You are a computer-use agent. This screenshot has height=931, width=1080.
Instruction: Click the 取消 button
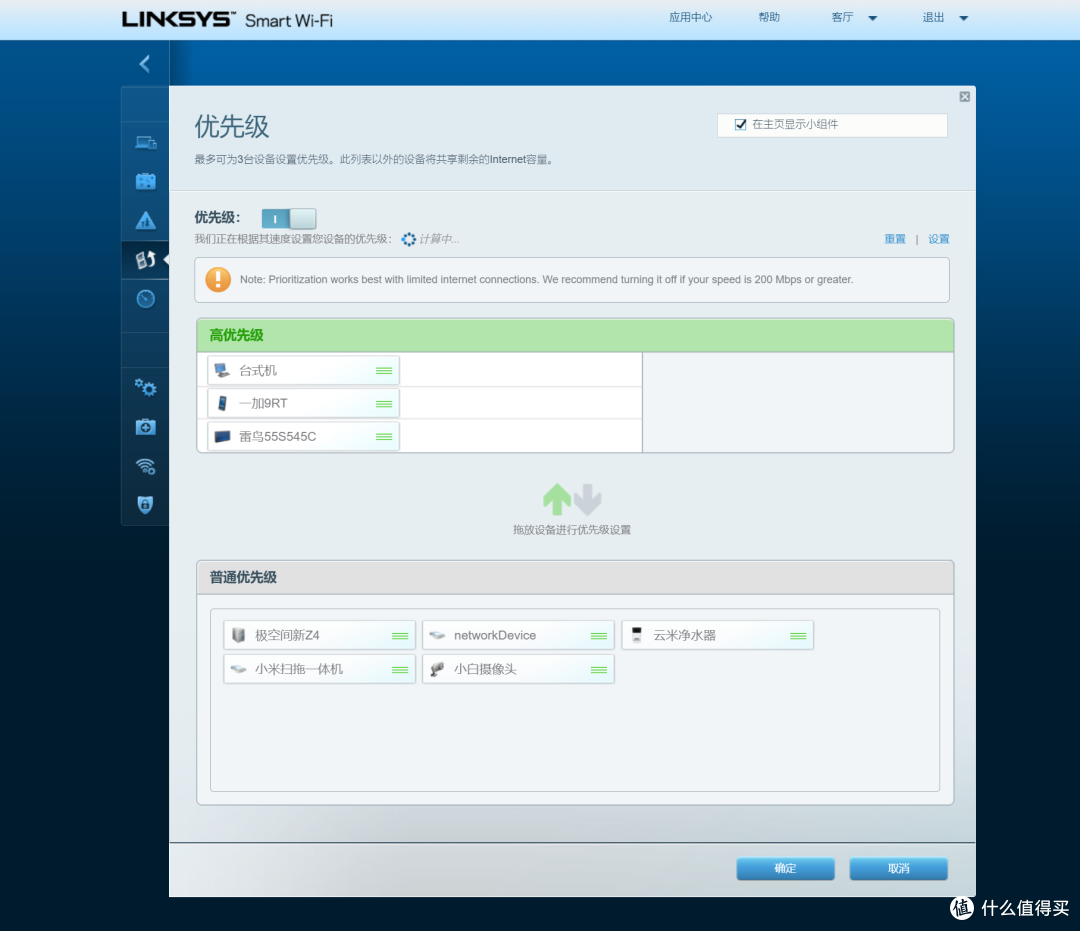(898, 868)
